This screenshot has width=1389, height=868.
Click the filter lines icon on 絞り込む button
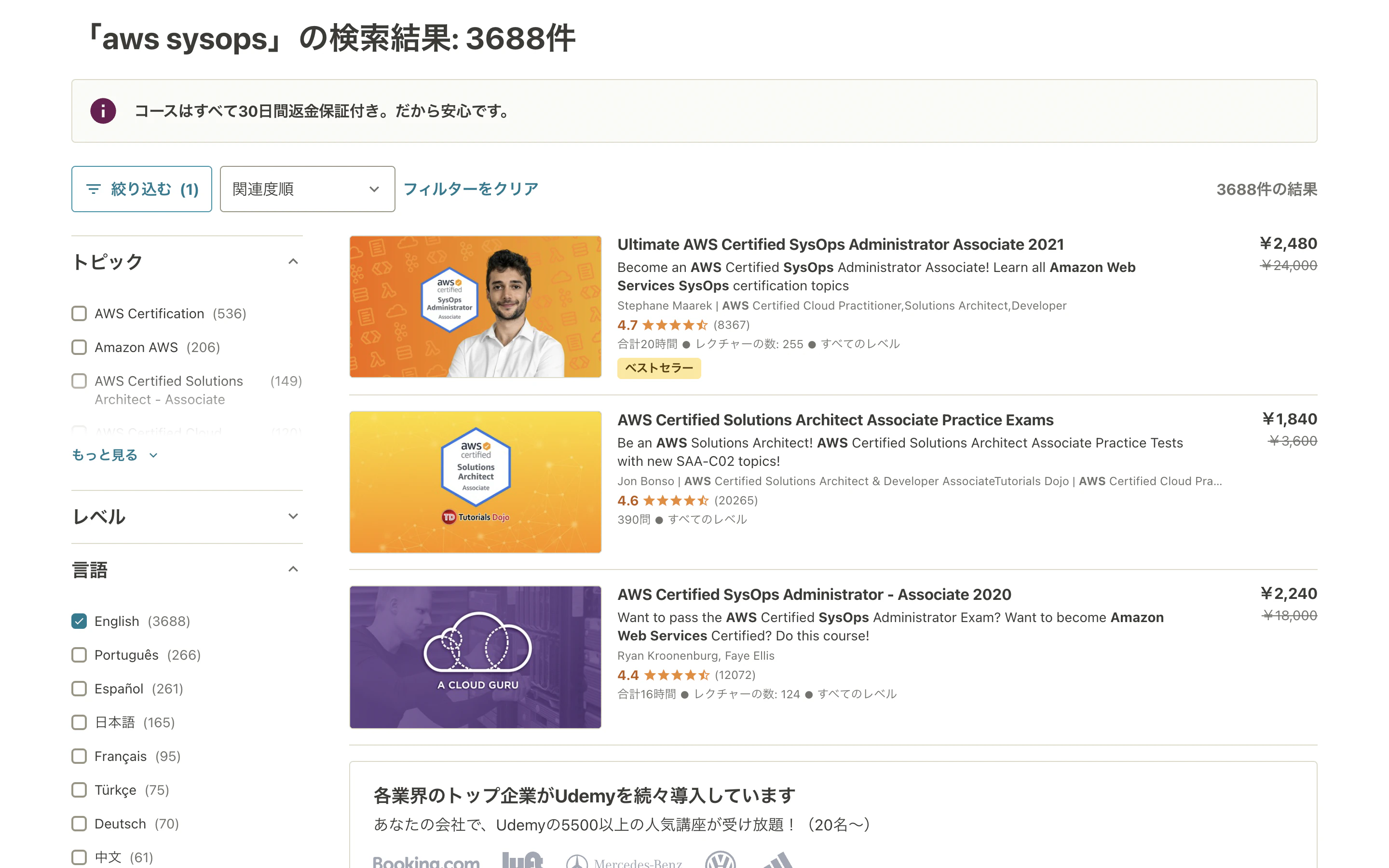[93, 189]
